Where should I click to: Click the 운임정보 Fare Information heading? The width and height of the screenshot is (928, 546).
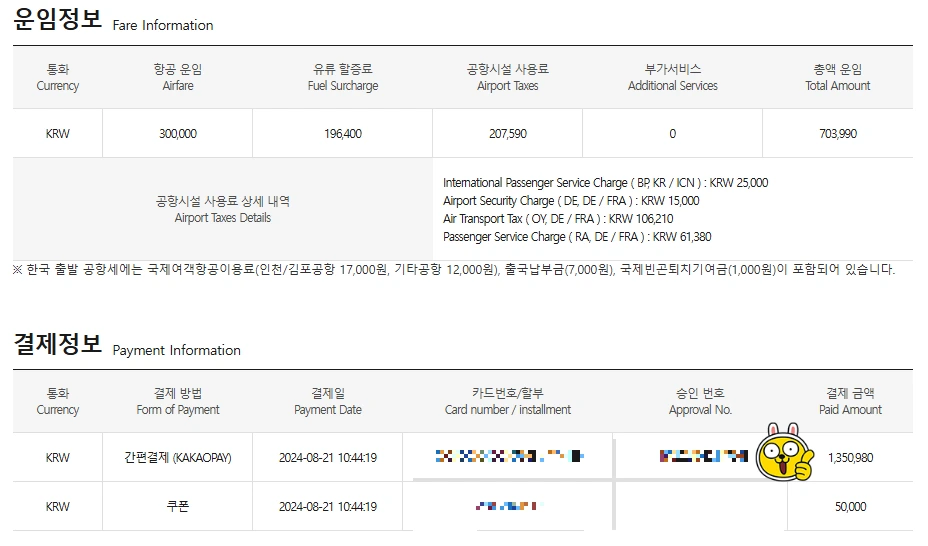[113, 20]
